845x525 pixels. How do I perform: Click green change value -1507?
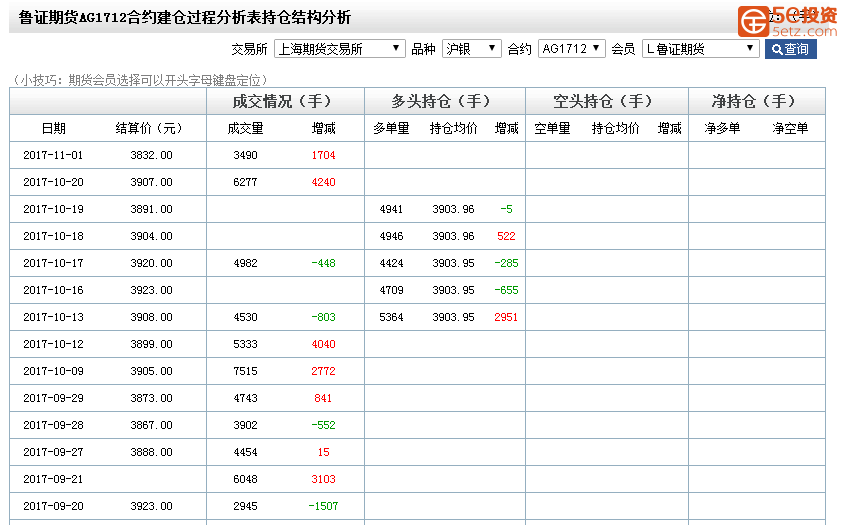pyautogui.click(x=323, y=506)
